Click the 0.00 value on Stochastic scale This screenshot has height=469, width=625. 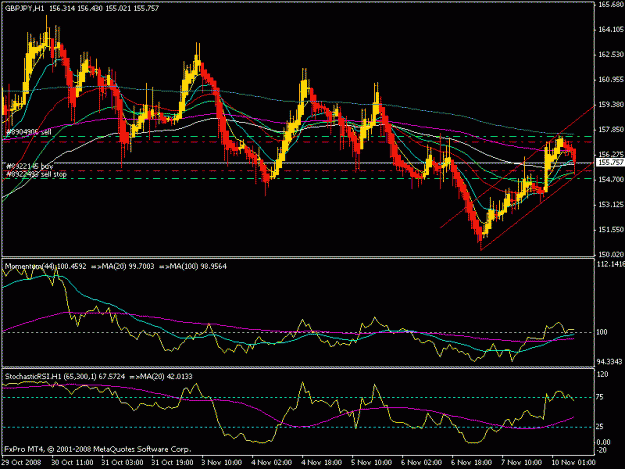[x=603, y=442]
